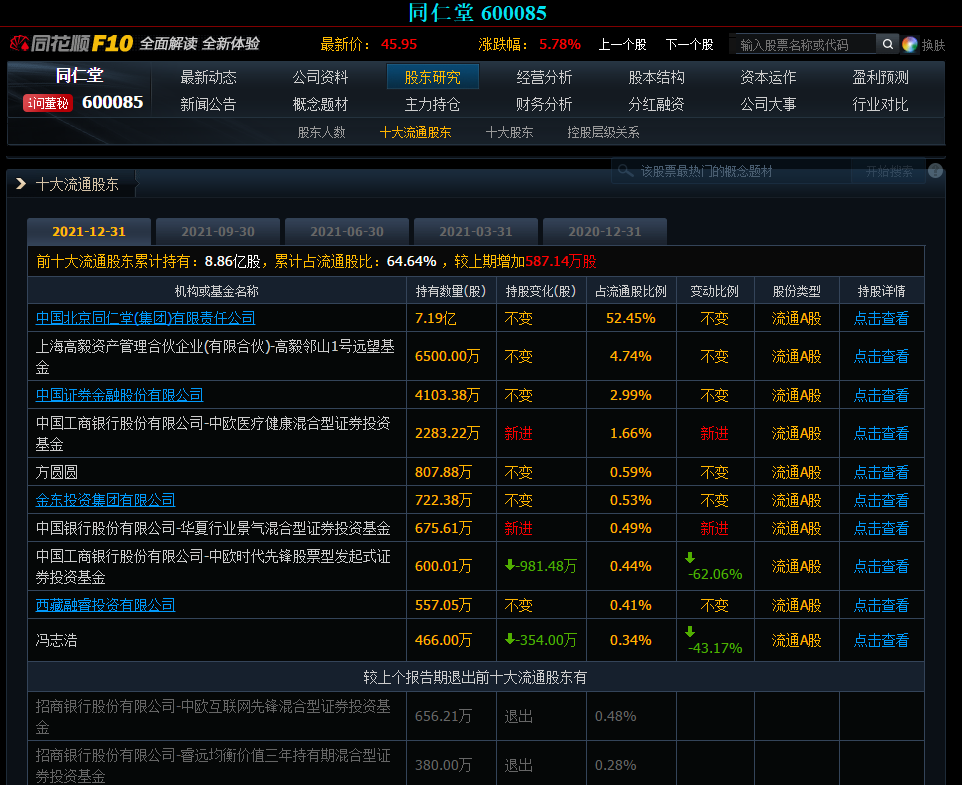The image size is (962, 785).
Task: Click 点击查看 for 西藏融睿投资 row
Action: pos(881,605)
